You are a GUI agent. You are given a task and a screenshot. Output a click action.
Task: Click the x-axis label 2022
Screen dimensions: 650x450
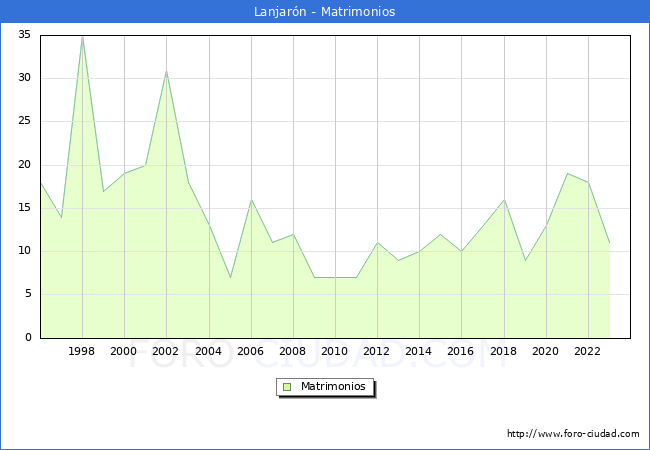[588, 351]
